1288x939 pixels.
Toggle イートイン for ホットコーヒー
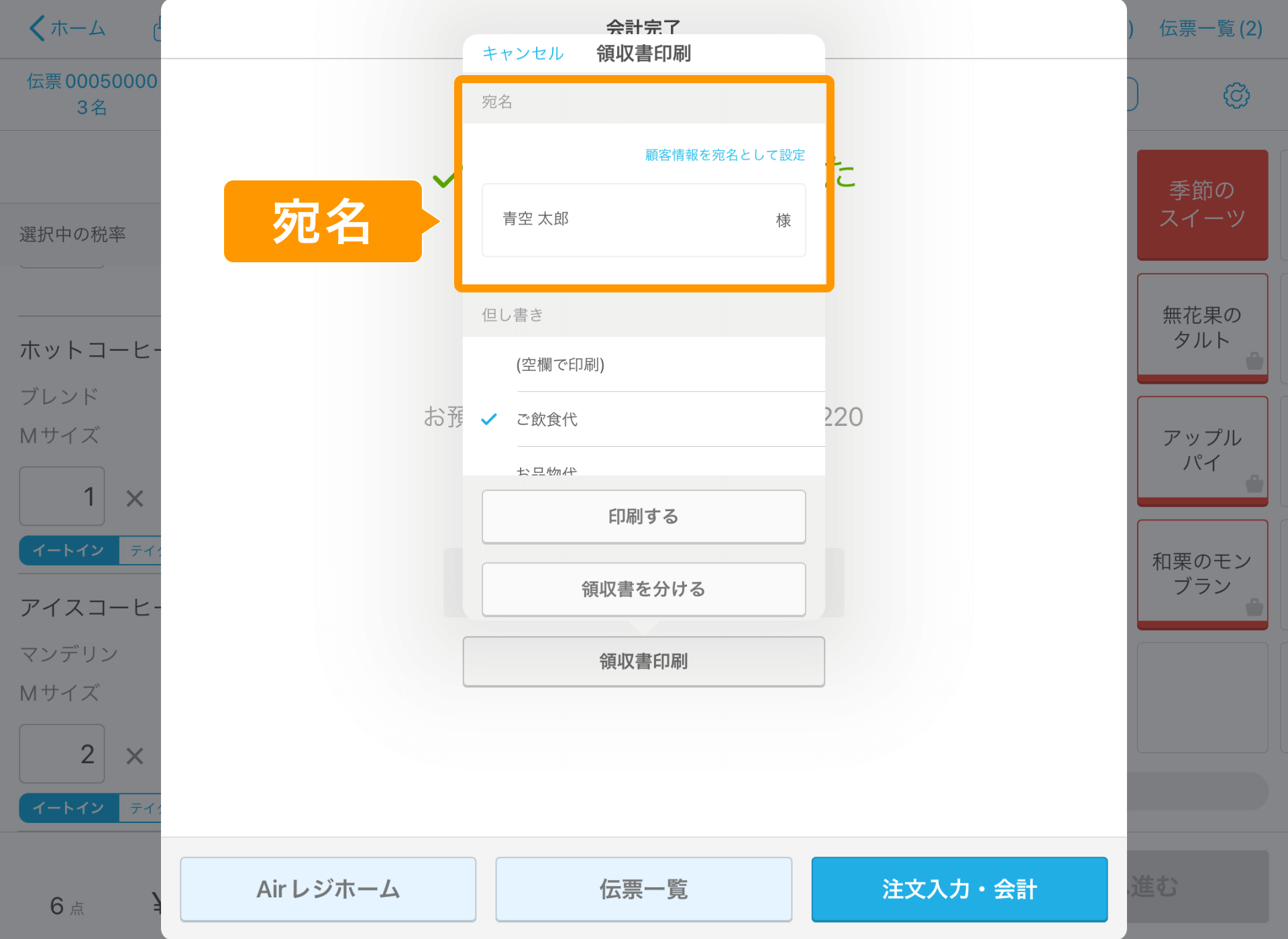point(69,551)
